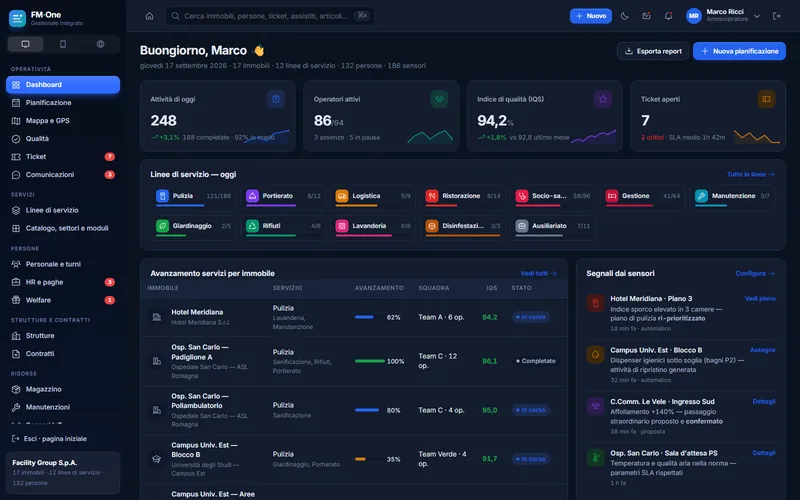This screenshot has width=800, height=500.
Task: Open Pianificazione in sidebar
Action: [x=63, y=103]
